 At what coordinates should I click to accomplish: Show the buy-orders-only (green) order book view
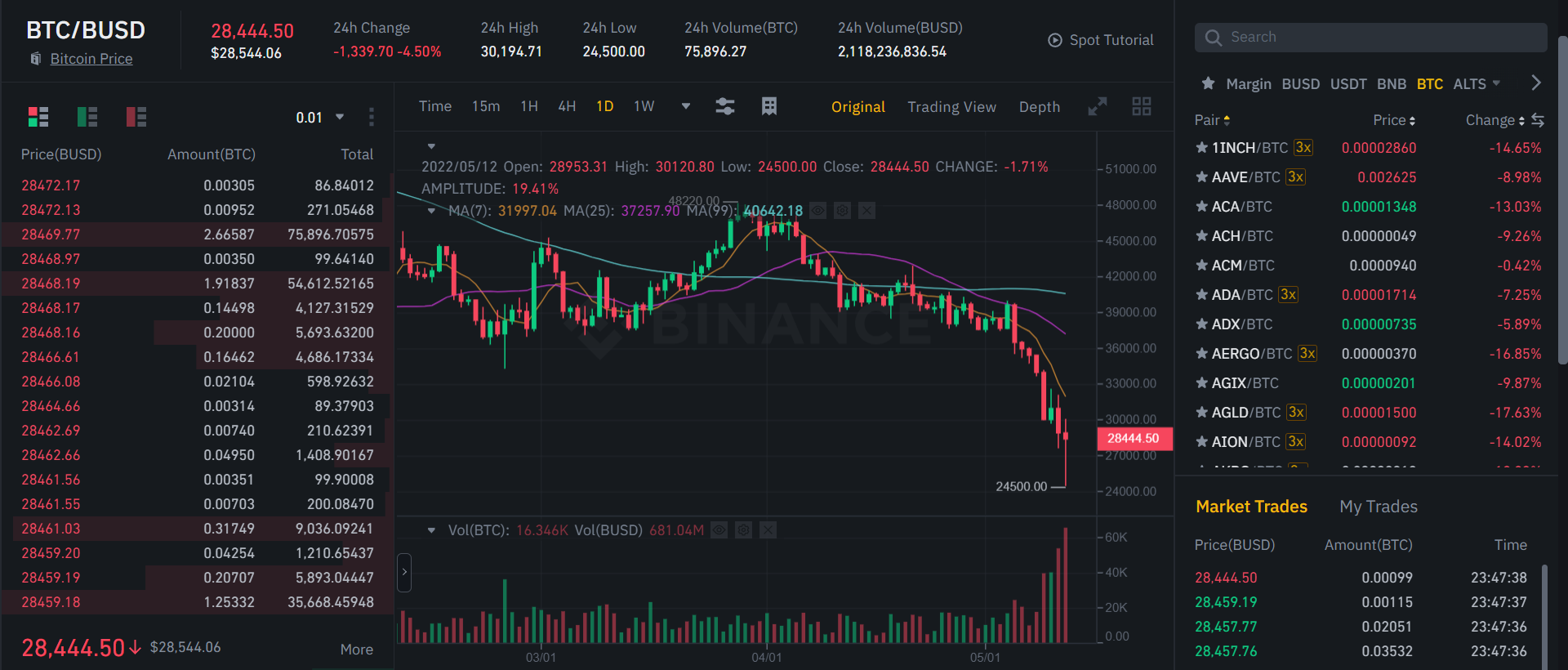87,117
